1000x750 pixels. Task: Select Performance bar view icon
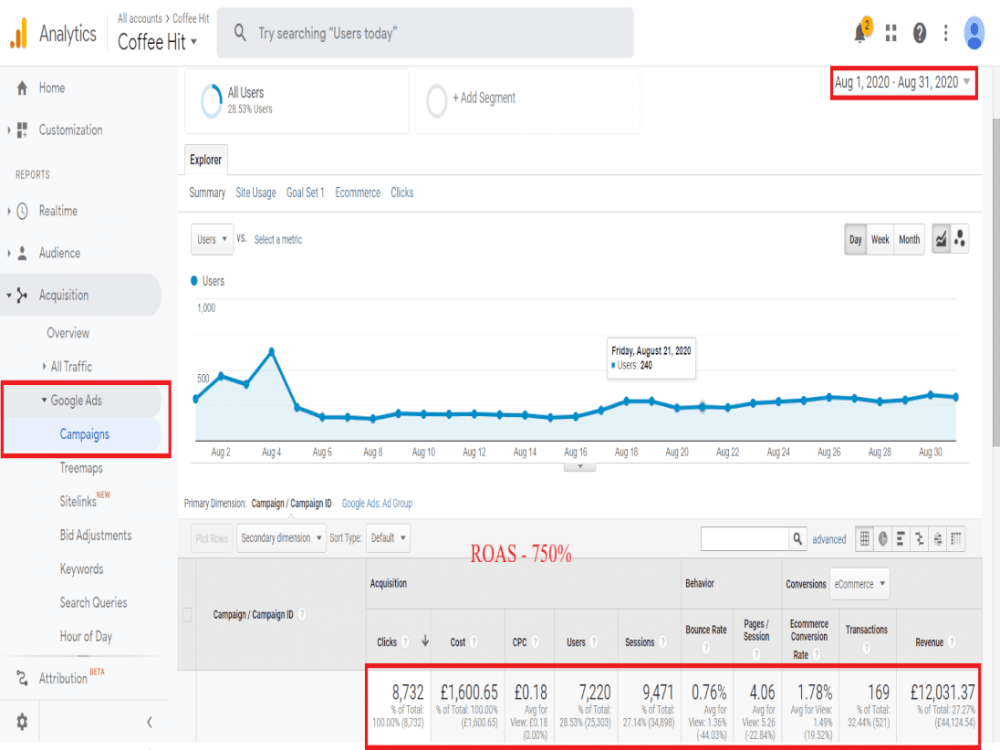(901, 539)
